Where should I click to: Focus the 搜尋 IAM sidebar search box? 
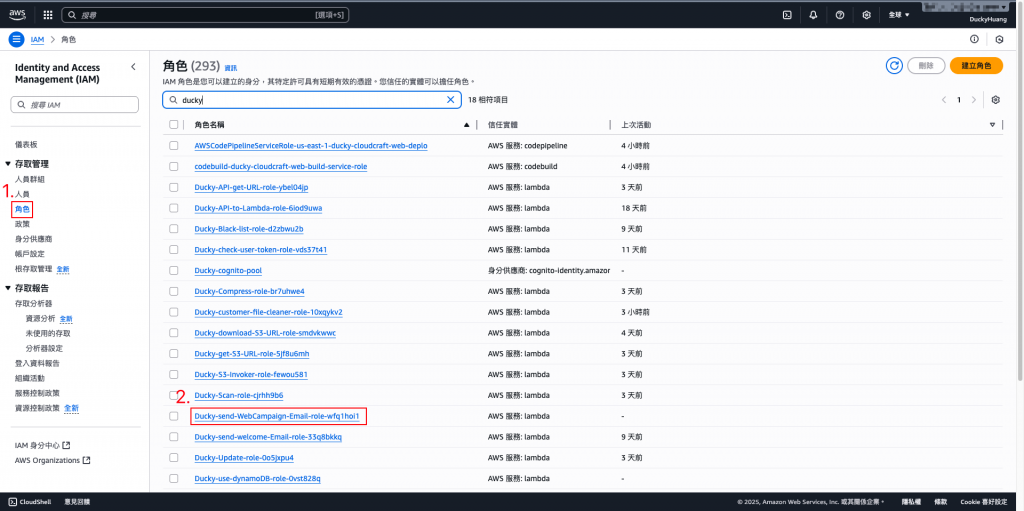[74, 105]
